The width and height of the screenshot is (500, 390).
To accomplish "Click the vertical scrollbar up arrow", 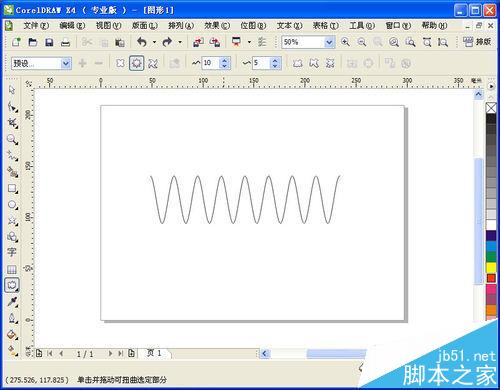I will click(479, 94).
